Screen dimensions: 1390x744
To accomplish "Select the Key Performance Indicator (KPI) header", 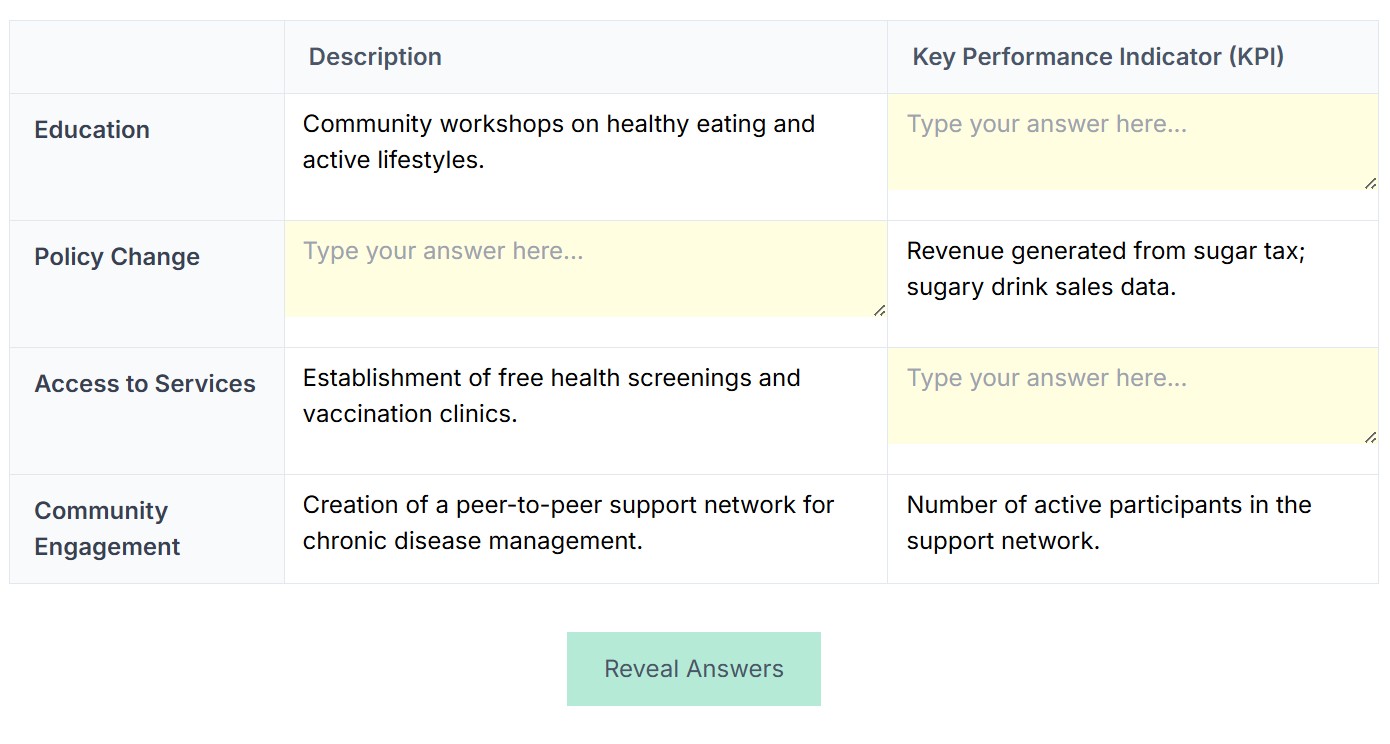I will point(1098,57).
